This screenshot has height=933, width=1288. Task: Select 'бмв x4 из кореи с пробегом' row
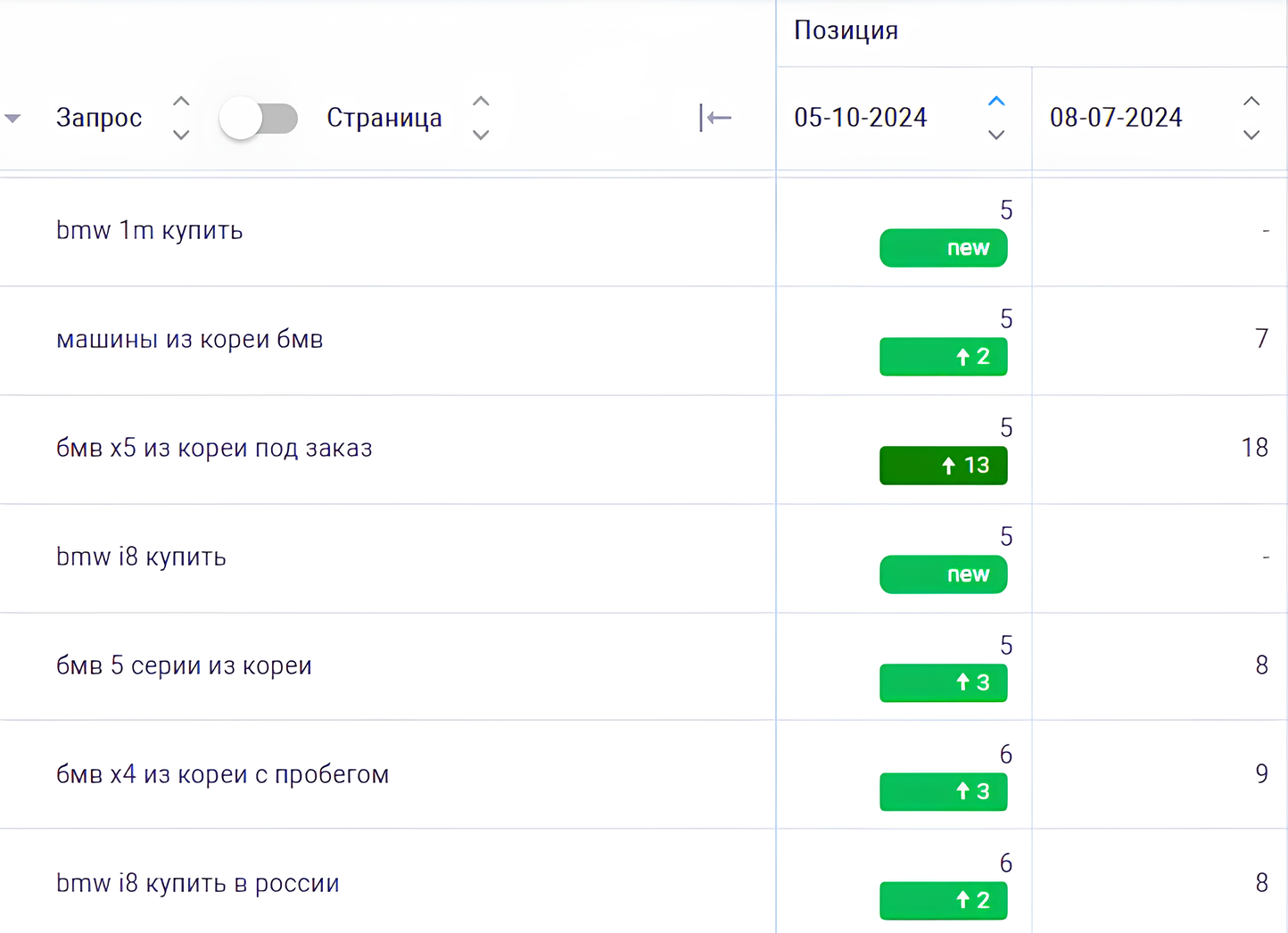click(222, 775)
